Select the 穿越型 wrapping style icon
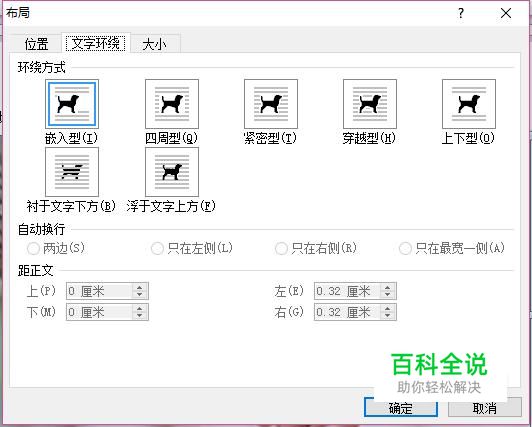The width and height of the screenshot is (532, 427). pos(370,104)
